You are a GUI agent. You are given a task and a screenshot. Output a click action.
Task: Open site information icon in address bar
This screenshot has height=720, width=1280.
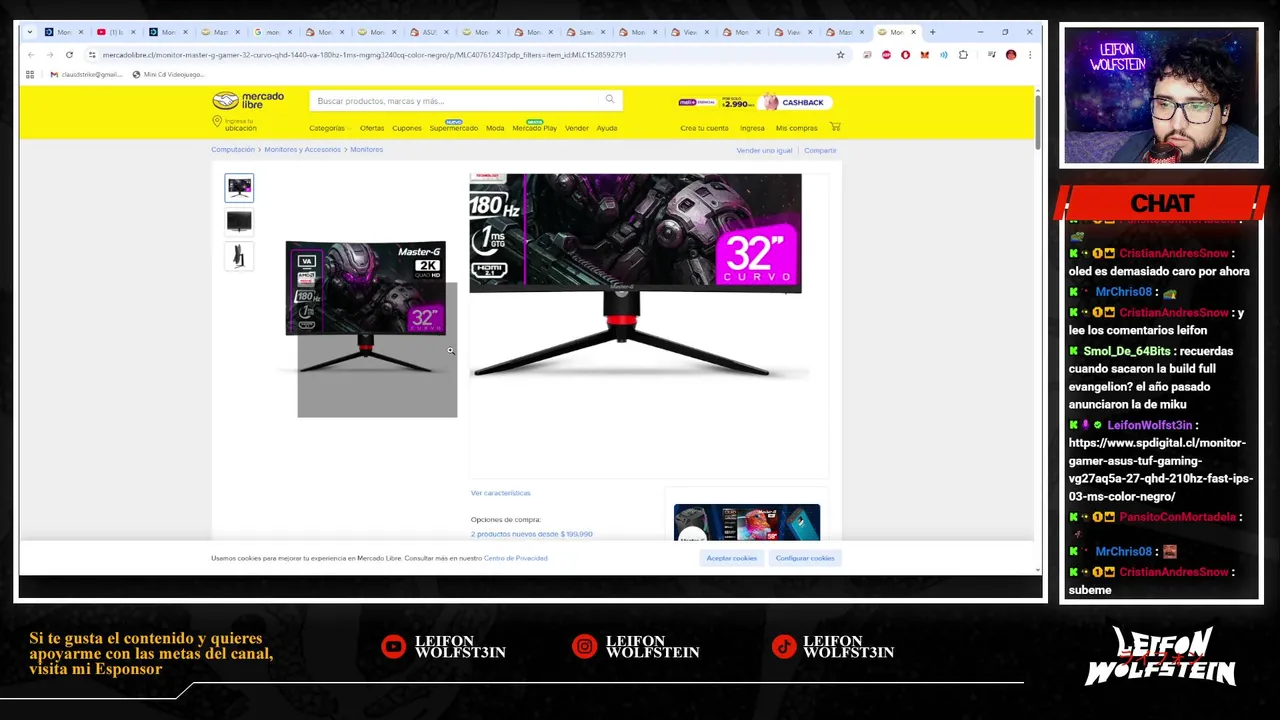coord(92,55)
